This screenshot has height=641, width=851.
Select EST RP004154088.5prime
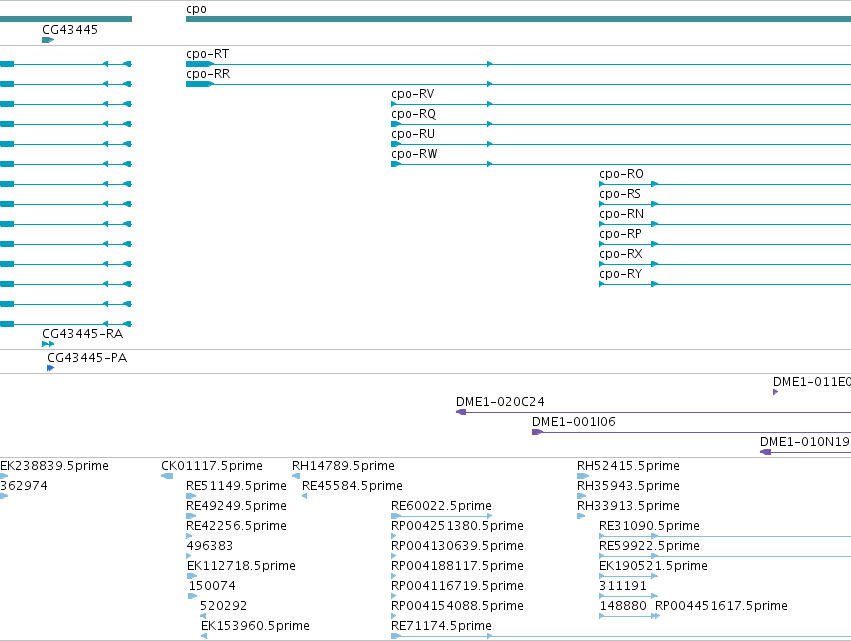[x=458, y=607]
